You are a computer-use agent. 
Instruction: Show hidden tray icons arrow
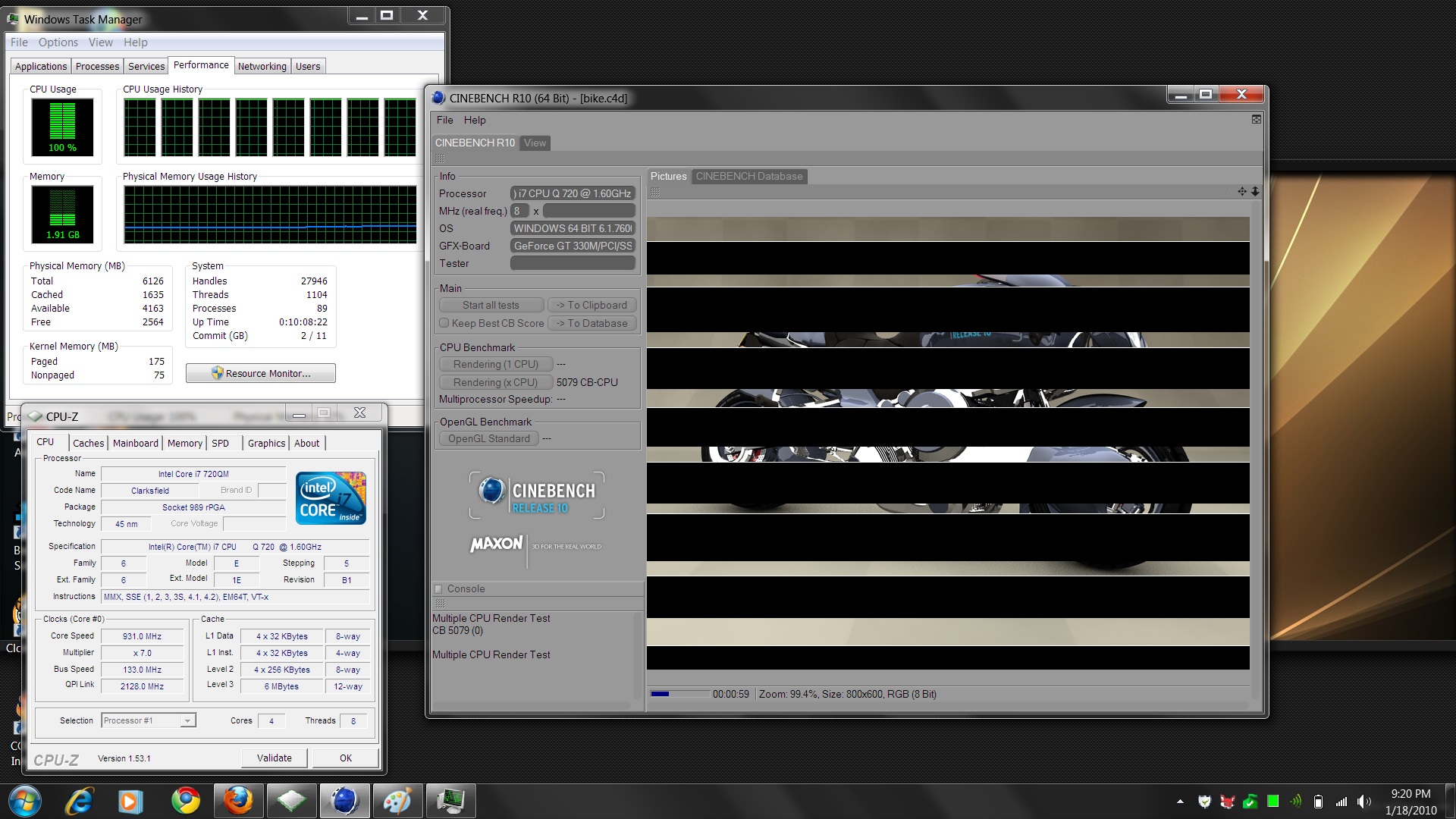click(1180, 802)
